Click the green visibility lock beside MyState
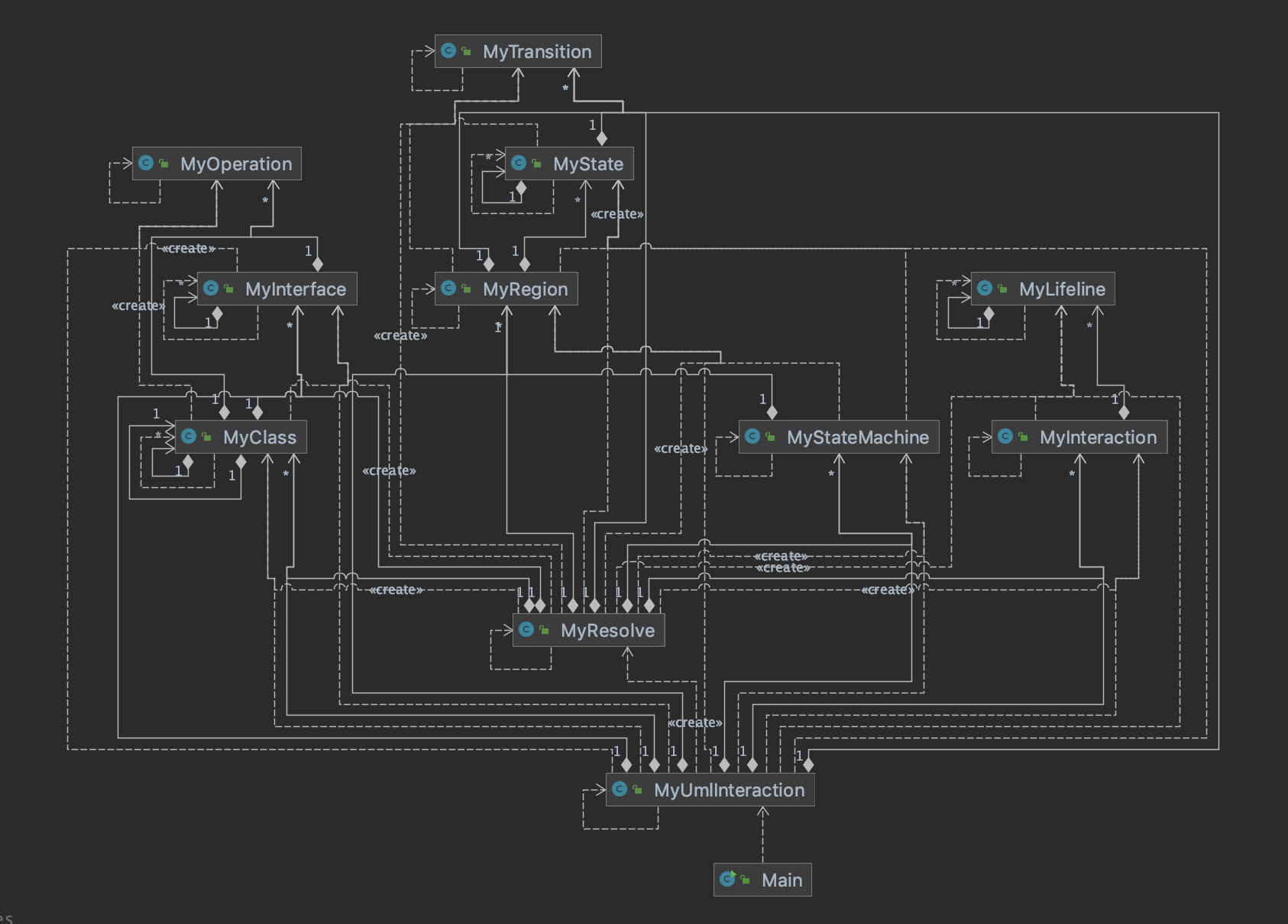1288x924 pixels. click(536, 164)
